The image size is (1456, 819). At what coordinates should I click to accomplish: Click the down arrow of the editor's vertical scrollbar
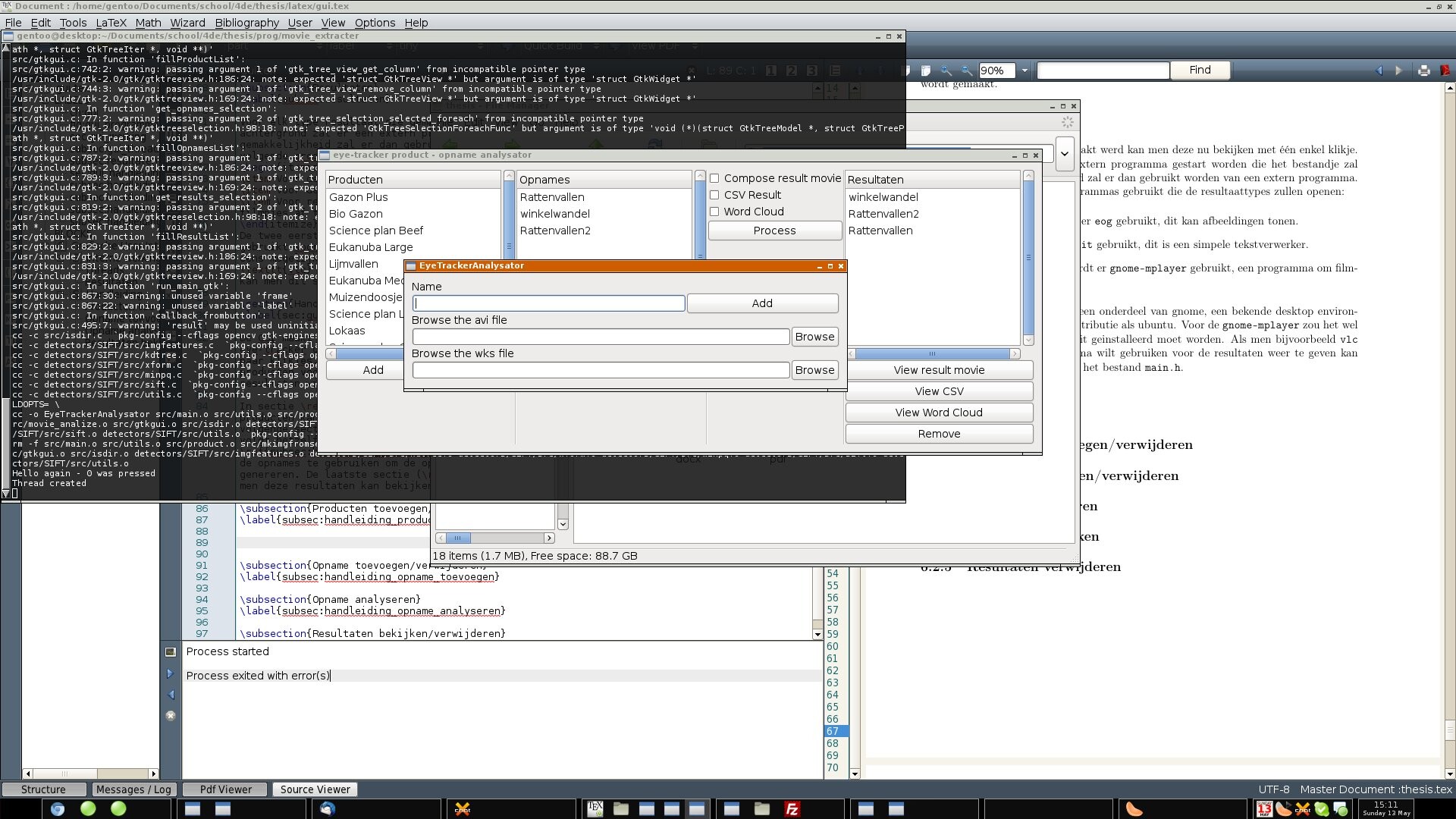point(817,634)
